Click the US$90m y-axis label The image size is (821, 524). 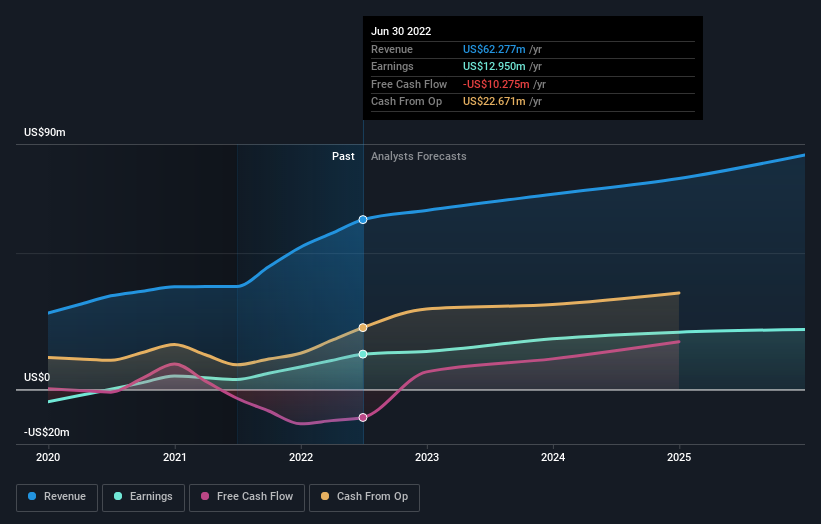click(45, 132)
